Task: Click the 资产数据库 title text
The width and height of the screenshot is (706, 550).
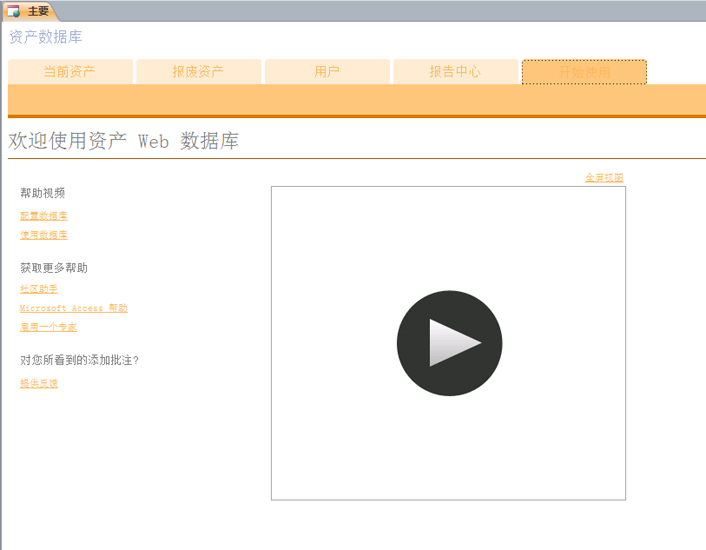Action: pos(45,37)
